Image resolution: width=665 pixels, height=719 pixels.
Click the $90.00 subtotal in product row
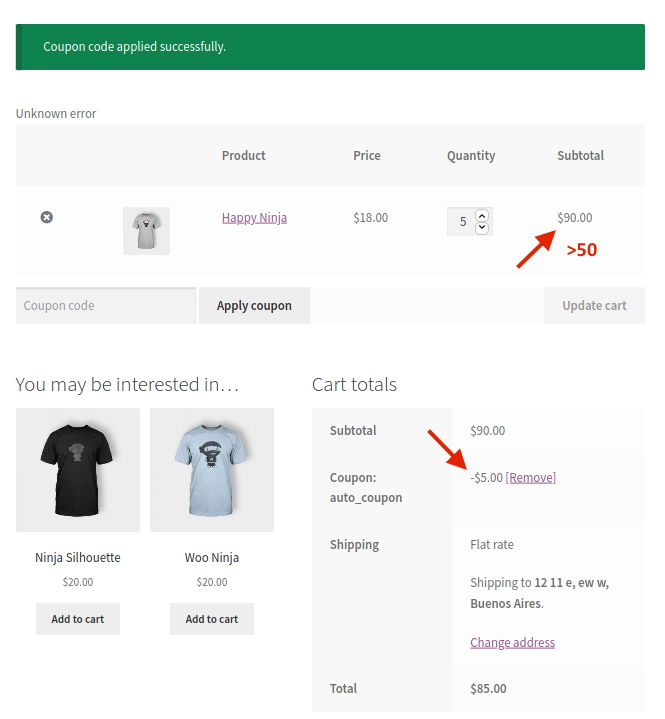coord(575,217)
